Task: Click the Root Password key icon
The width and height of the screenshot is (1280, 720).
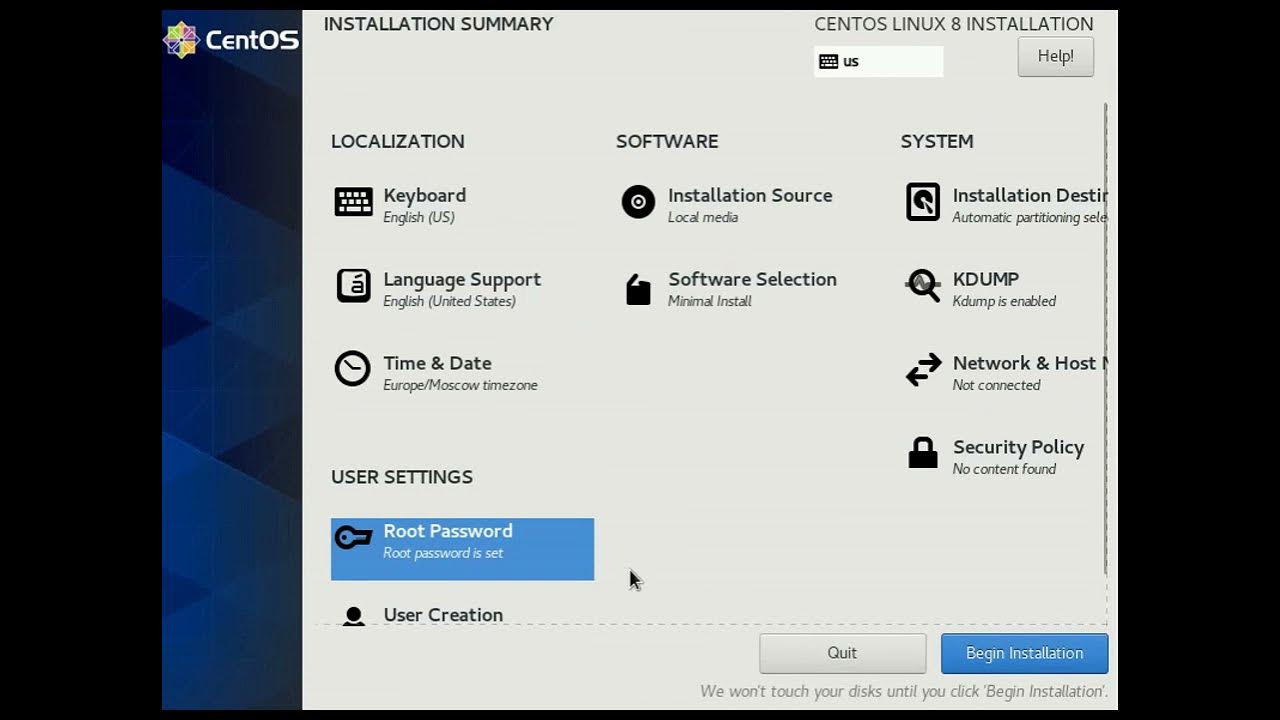Action: 353,538
